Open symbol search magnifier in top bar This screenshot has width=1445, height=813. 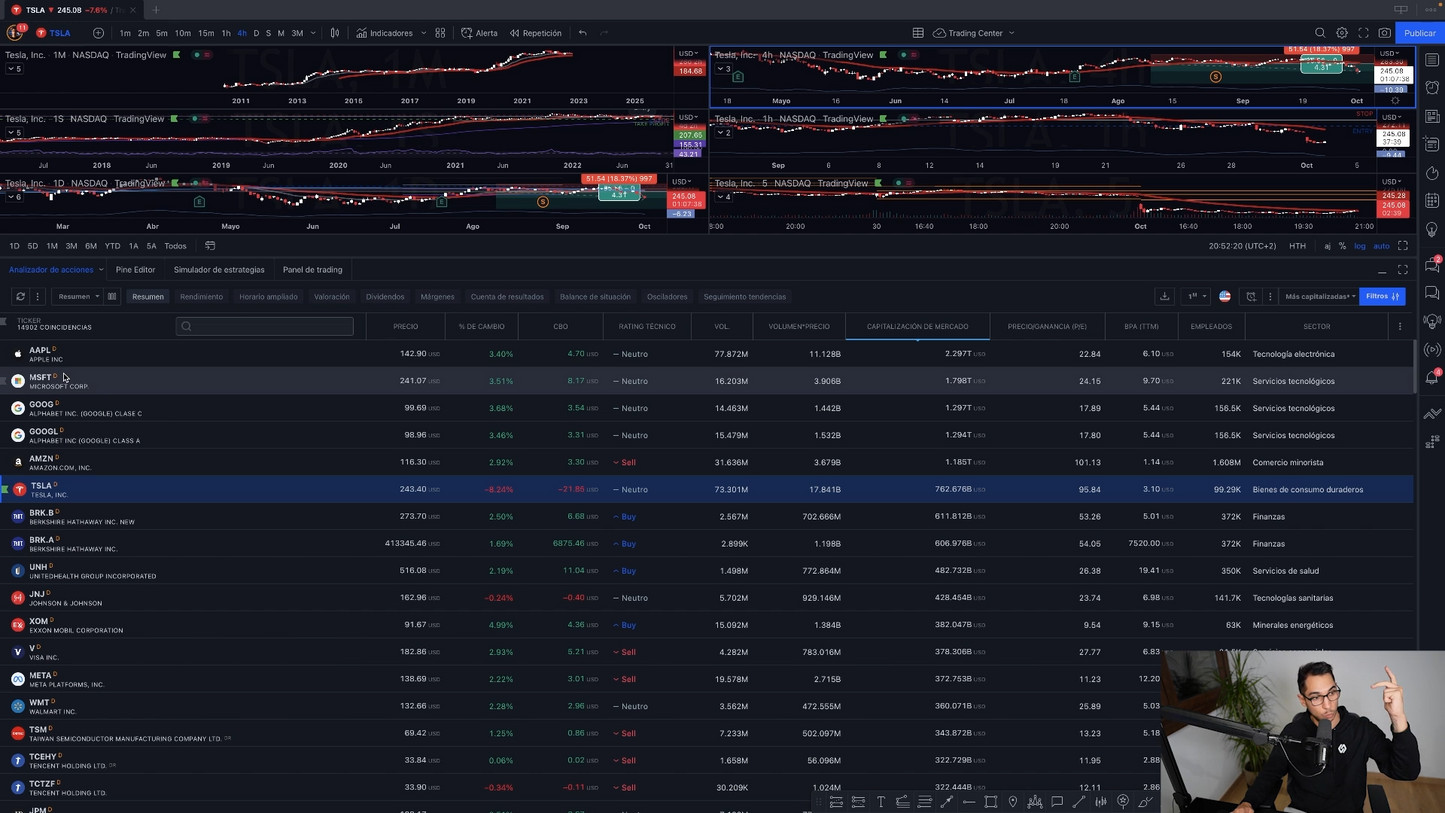coord(1320,33)
